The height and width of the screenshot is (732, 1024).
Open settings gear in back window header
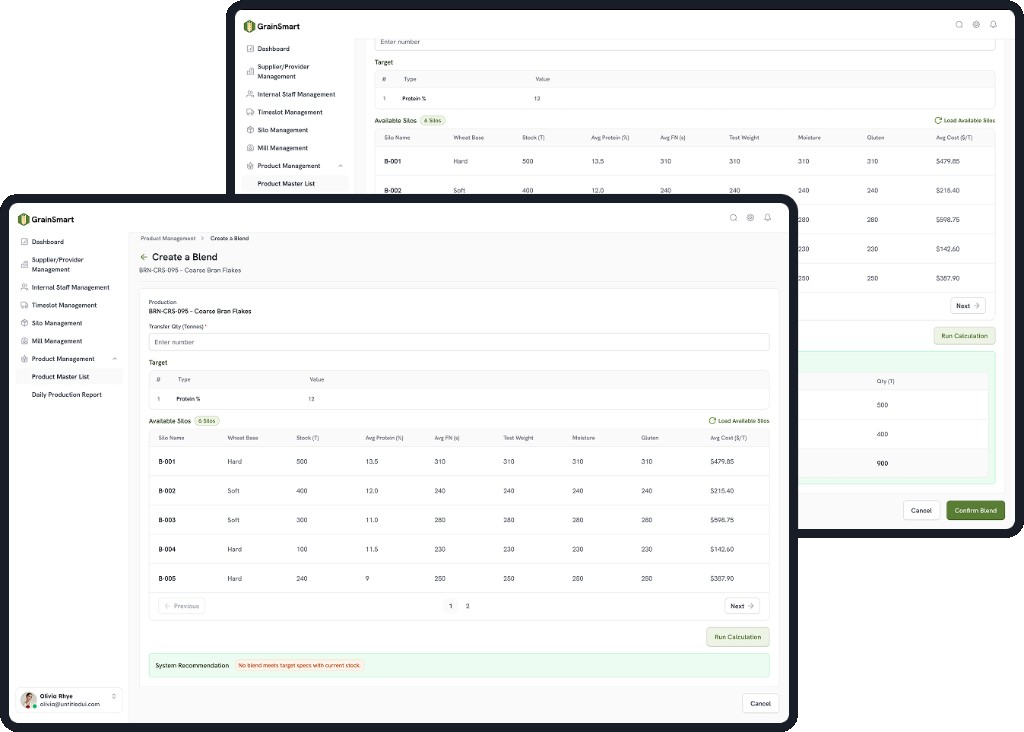tap(976, 24)
